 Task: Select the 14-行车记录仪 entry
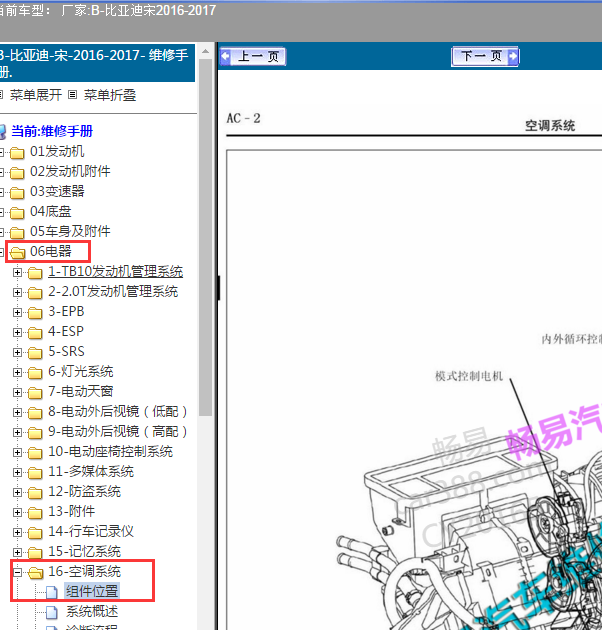point(91,532)
